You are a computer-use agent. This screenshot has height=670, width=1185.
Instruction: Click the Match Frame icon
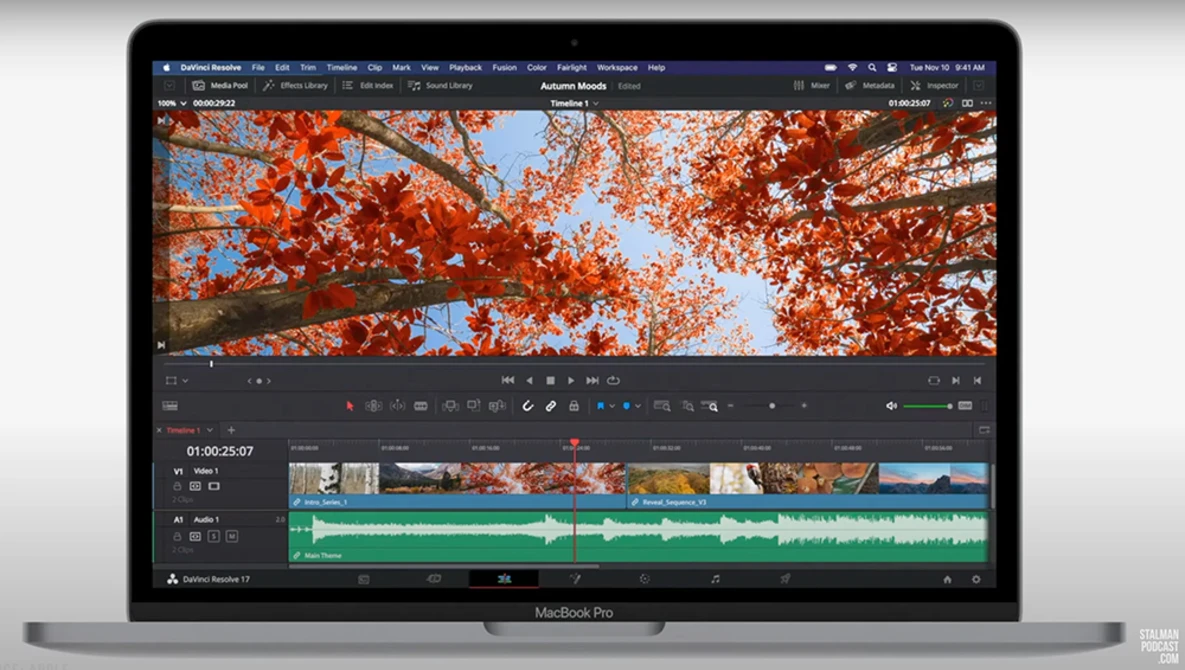tap(933, 381)
